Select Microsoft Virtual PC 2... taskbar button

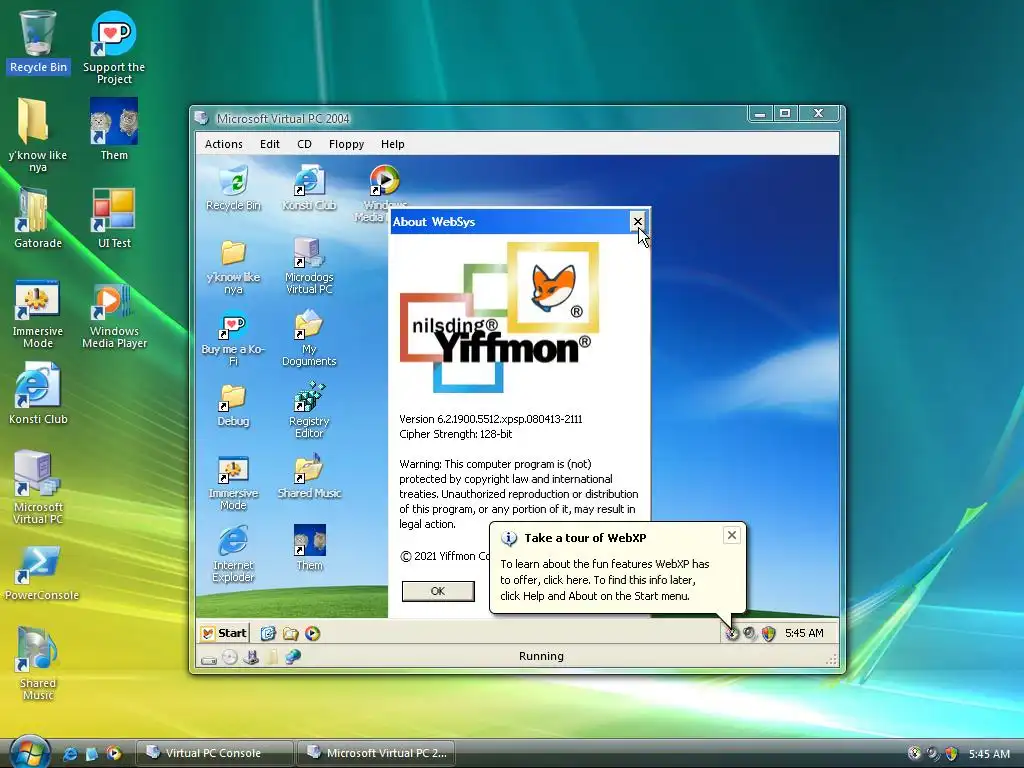click(x=376, y=753)
